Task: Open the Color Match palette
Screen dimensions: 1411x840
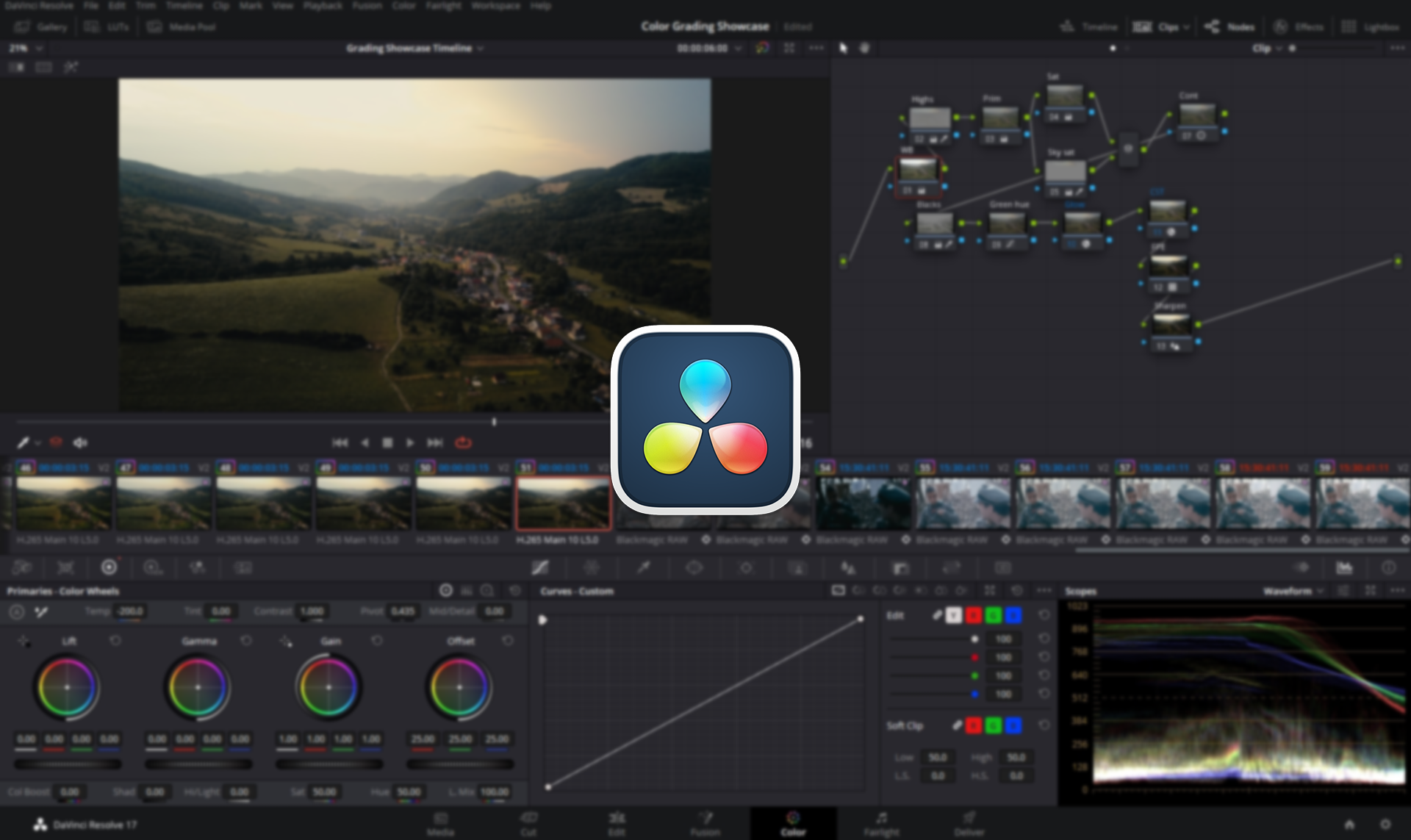Action: click(65, 567)
